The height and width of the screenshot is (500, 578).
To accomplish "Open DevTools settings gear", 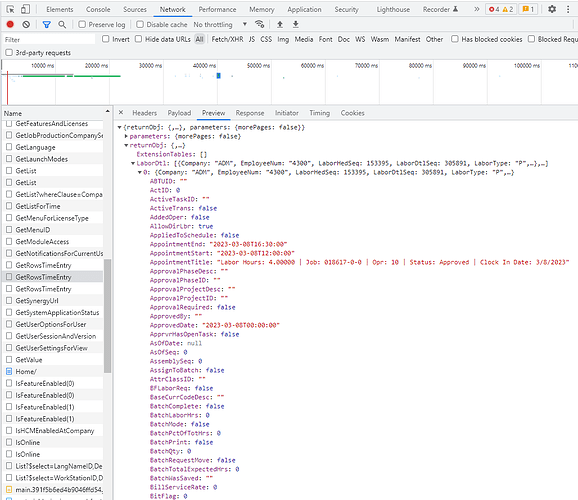I will pyautogui.click(x=552, y=9).
